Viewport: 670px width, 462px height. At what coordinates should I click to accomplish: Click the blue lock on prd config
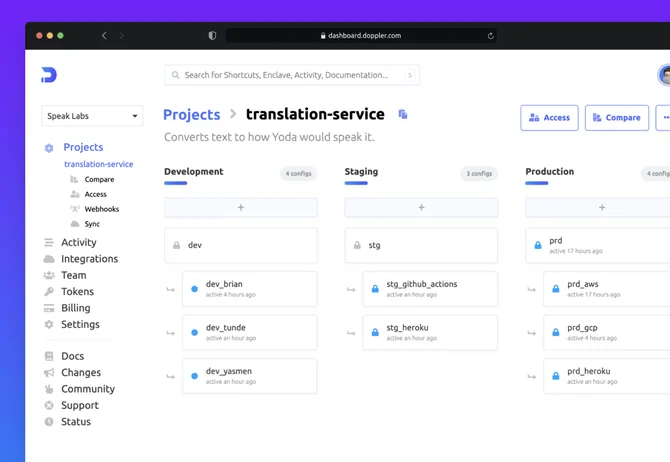pyautogui.click(x=538, y=245)
